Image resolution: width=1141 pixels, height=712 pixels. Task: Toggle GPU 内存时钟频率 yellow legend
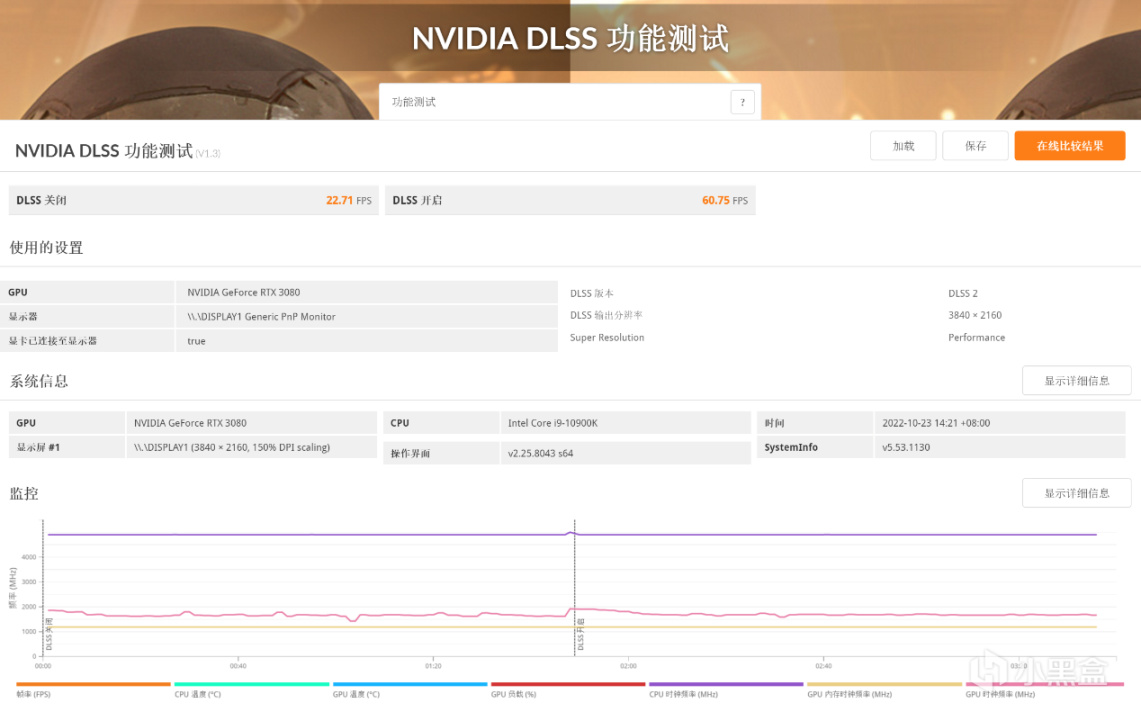[x=884, y=689]
